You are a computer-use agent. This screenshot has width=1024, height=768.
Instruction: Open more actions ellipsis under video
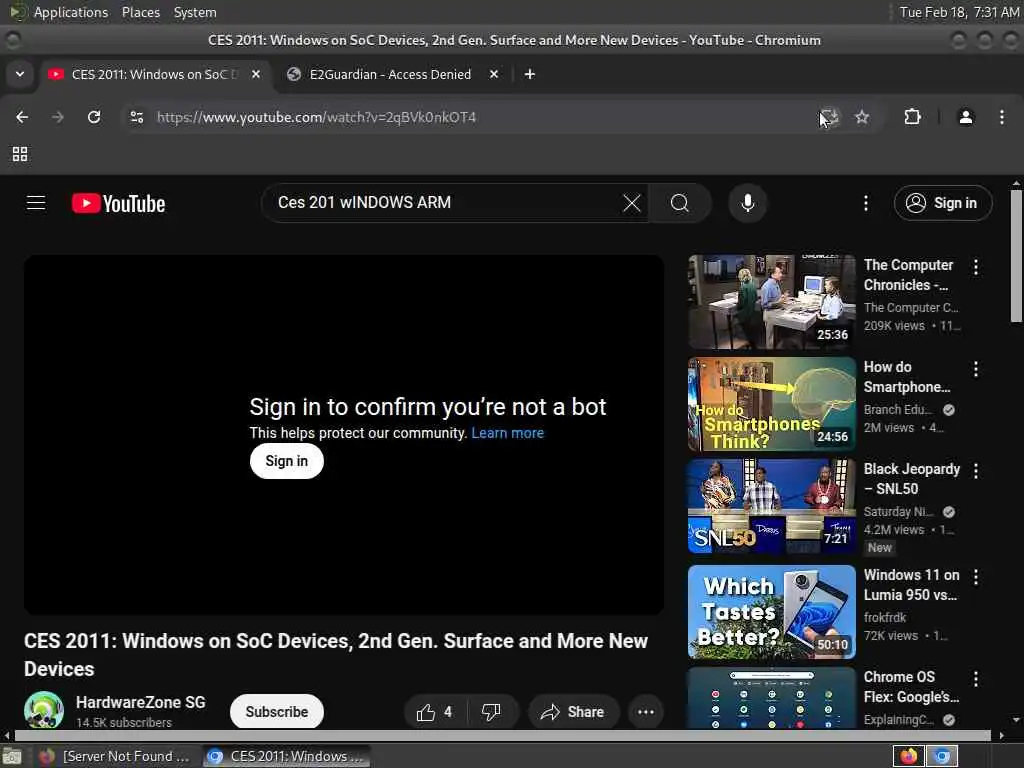[x=646, y=712]
